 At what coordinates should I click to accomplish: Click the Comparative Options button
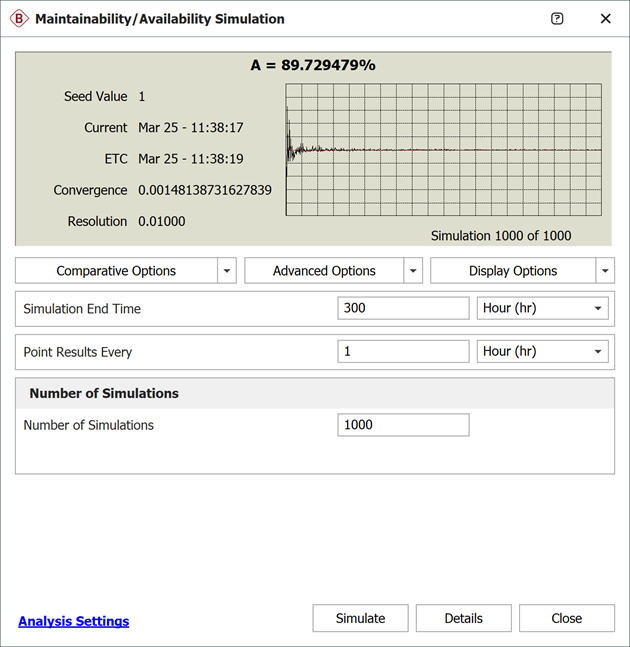pyautogui.click(x=116, y=271)
